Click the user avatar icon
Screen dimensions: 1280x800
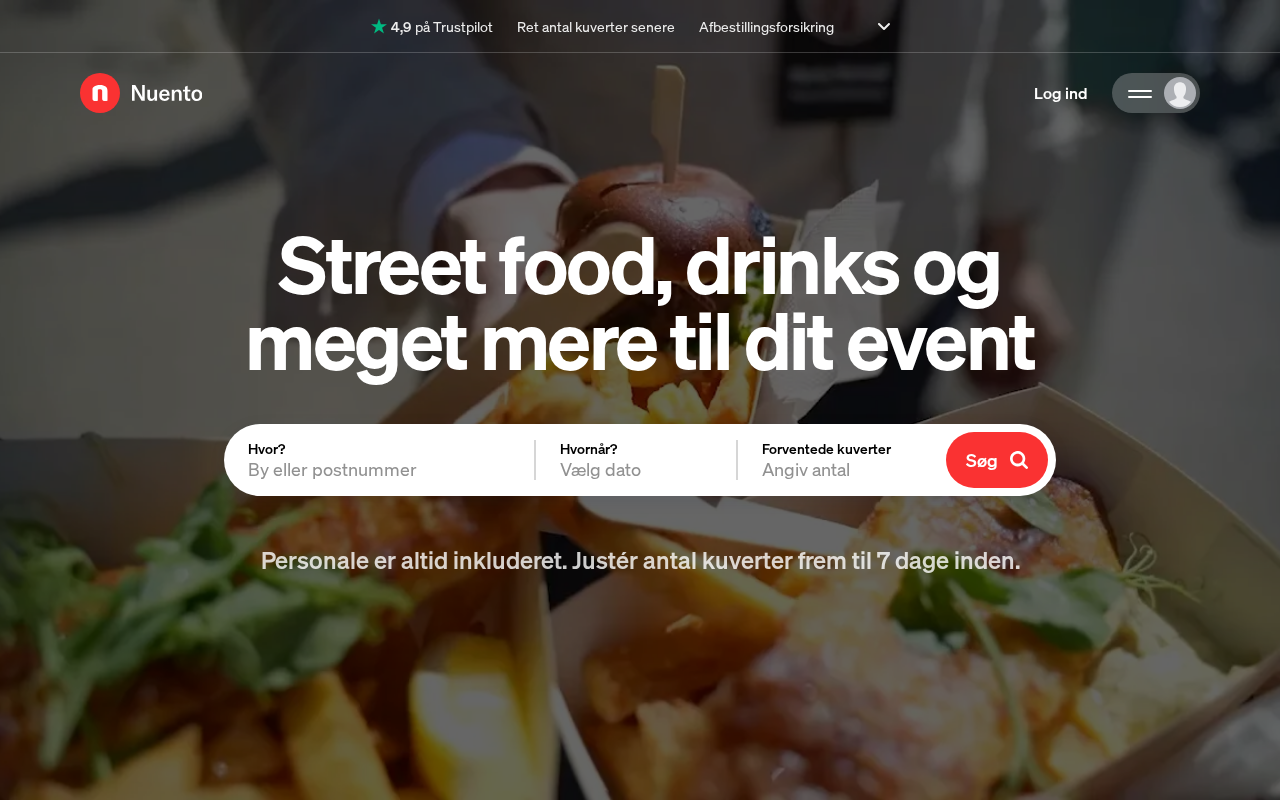[1180, 93]
